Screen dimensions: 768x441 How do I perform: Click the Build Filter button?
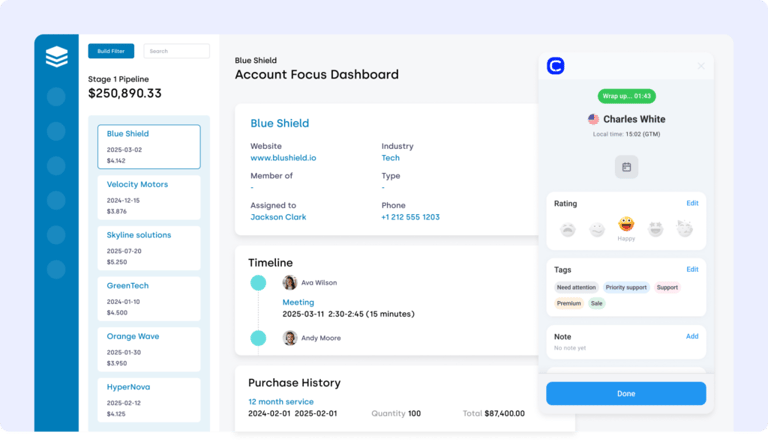pyautogui.click(x=111, y=51)
